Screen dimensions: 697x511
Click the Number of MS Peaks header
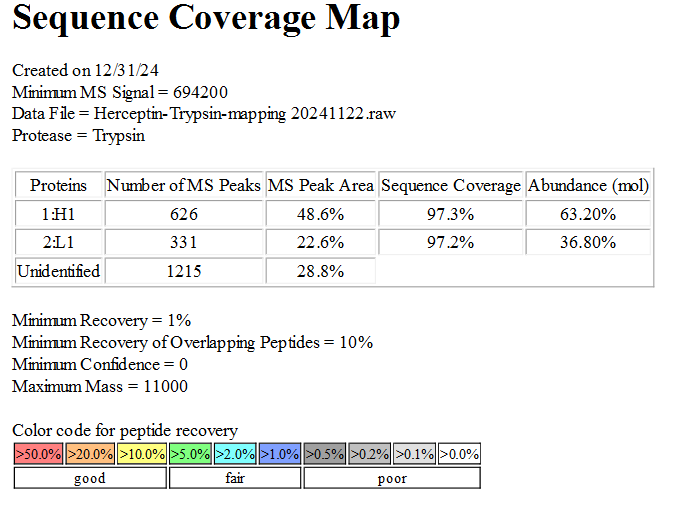tap(183, 185)
